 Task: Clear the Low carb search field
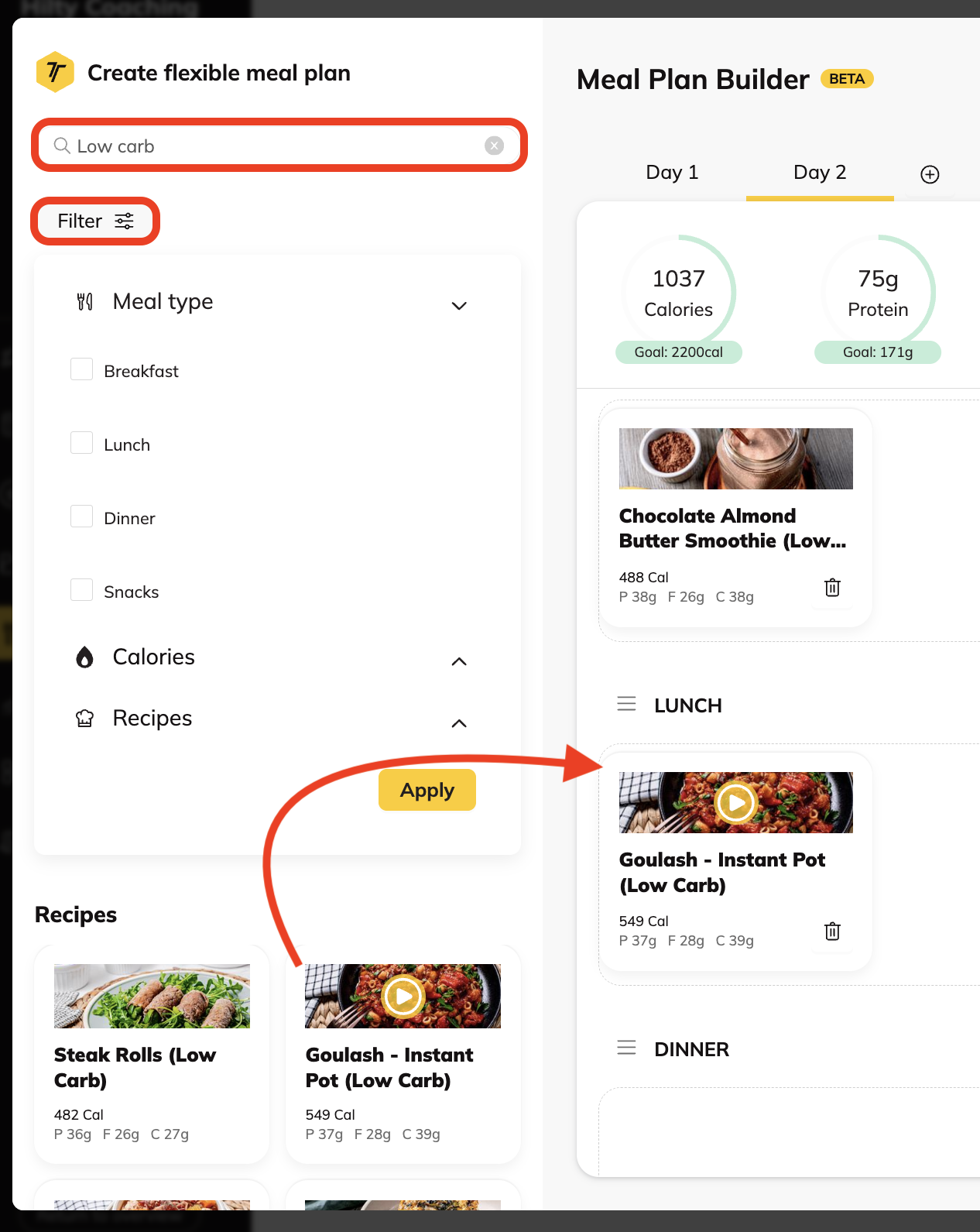pos(494,146)
